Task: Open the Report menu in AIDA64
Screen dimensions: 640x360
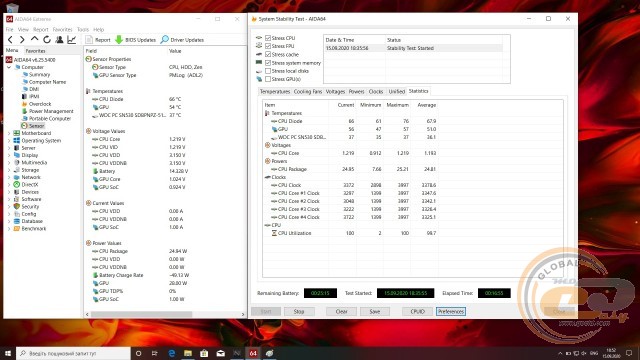Action: 41,29
